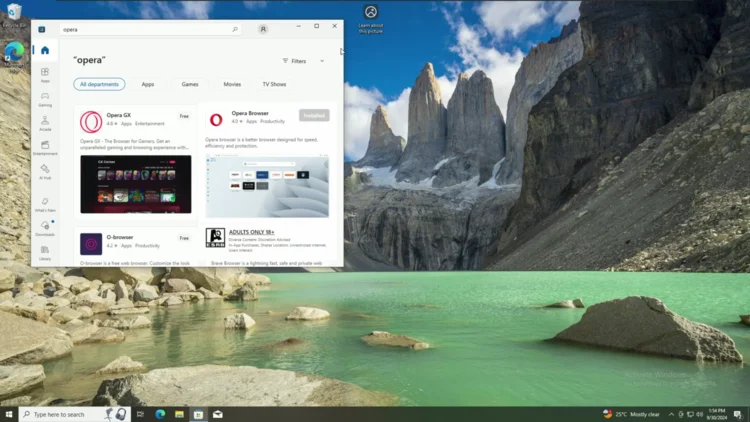Click the chevron next to Filters
This screenshot has width=750, height=422.
(x=322, y=61)
